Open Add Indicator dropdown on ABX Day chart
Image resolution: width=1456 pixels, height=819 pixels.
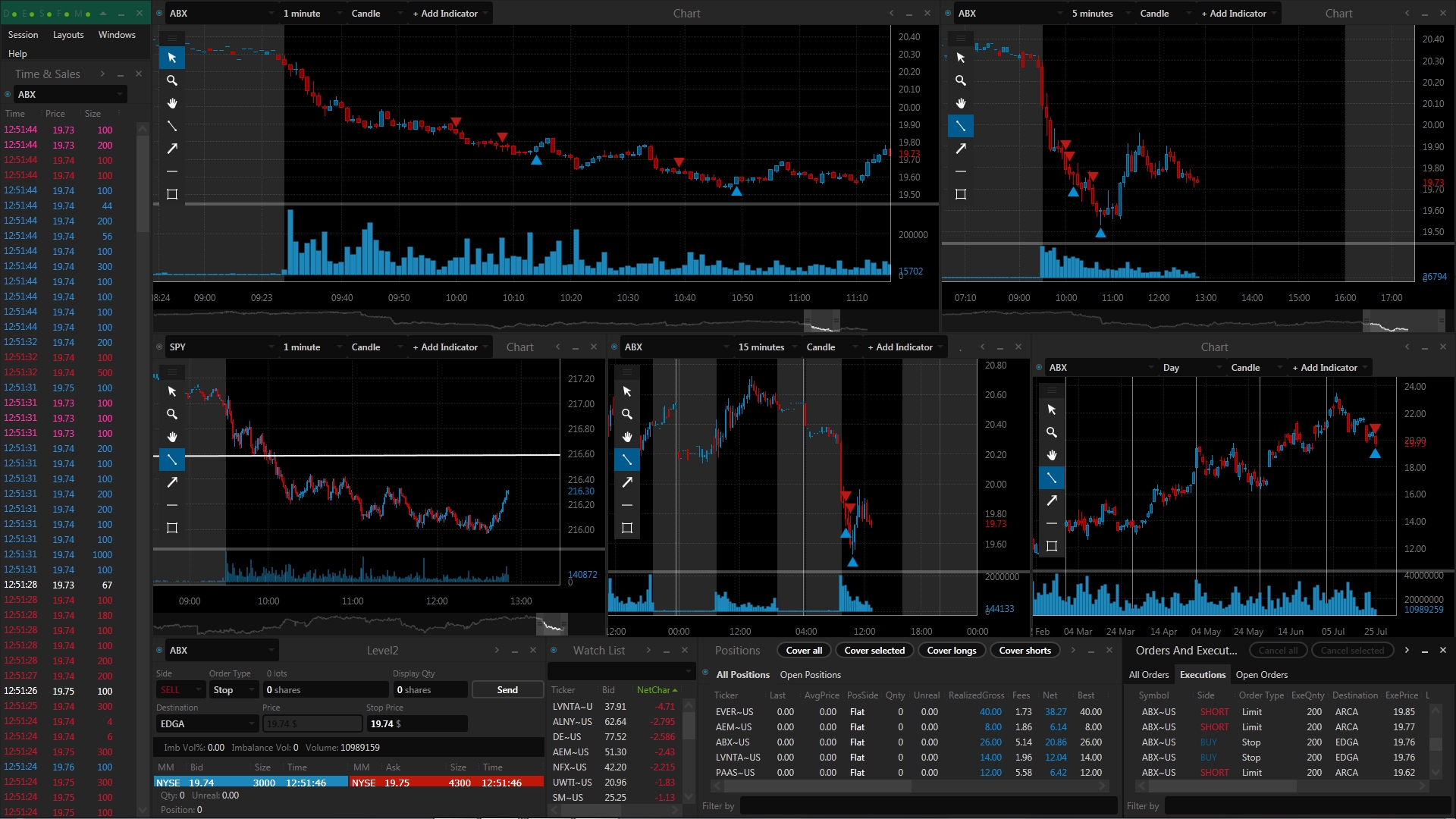coord(1331,368)
